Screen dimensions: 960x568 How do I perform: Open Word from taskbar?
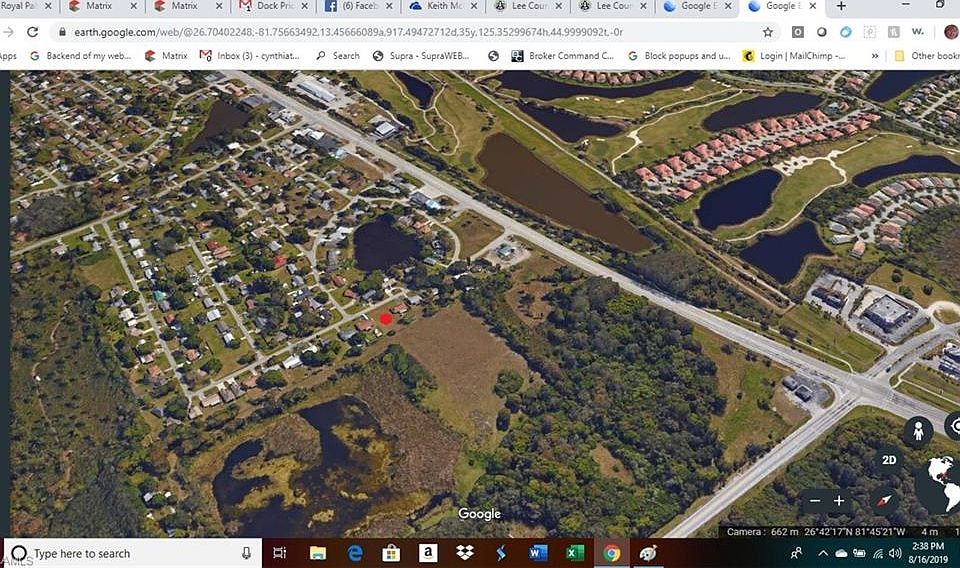(538, 553)
